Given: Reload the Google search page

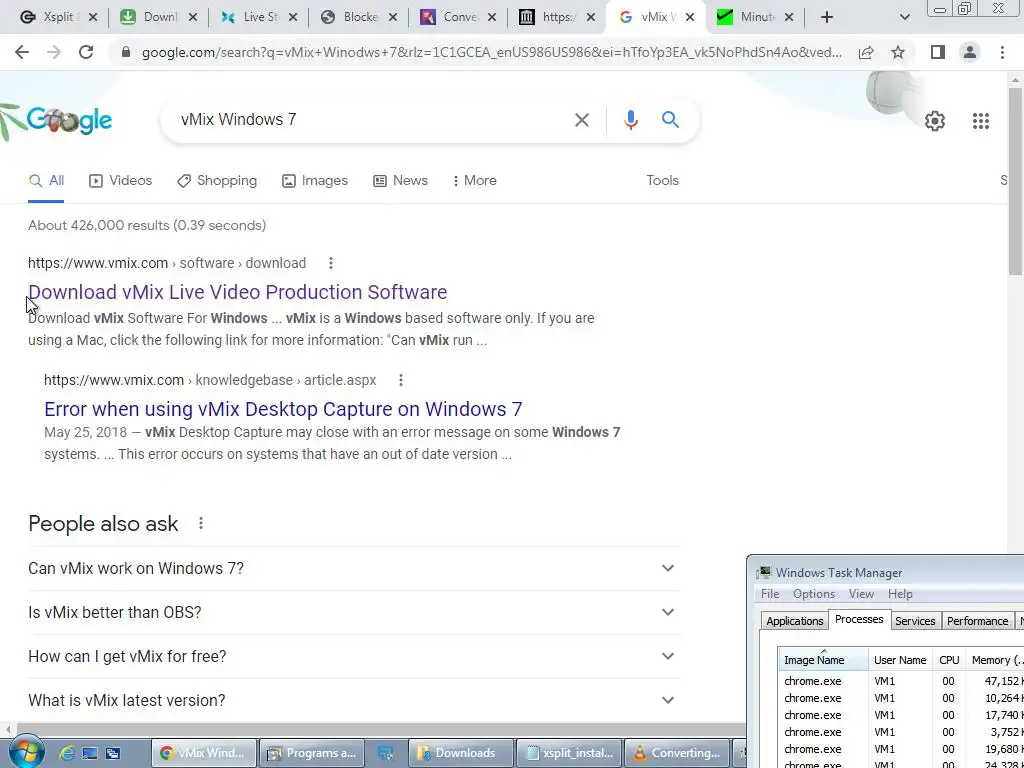Looking at the screenshot, I should [86, 52].
